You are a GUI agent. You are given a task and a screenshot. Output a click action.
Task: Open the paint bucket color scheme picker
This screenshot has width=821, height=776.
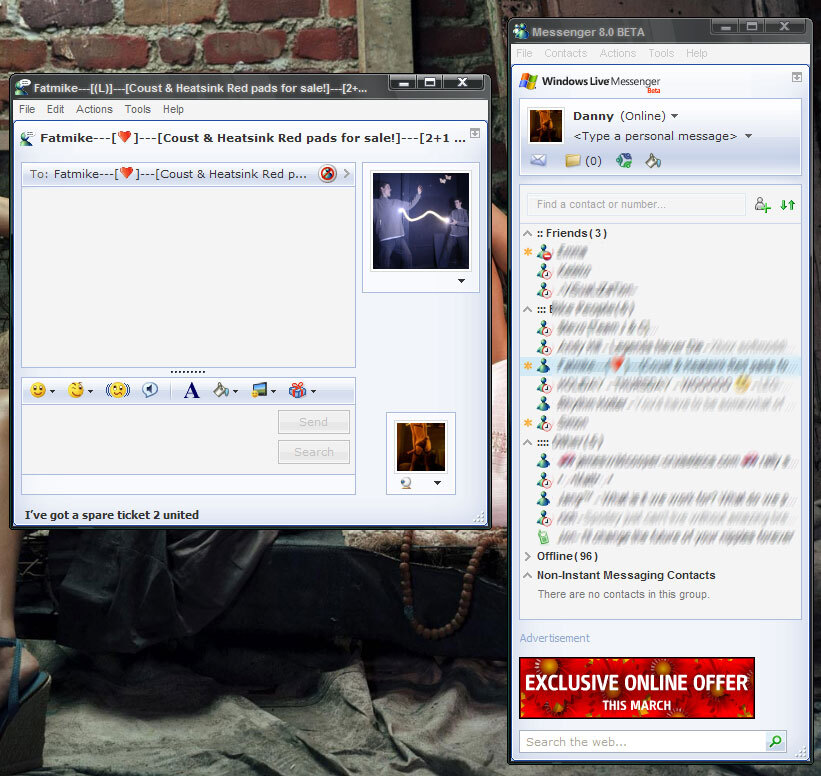point(653,160)
